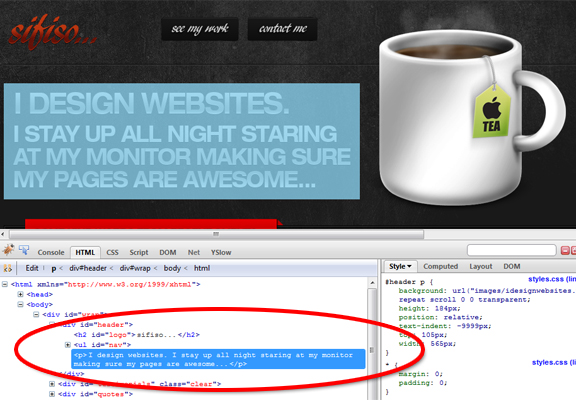Screen dimensions: 576x400
Task: Click the Firebug search input field
Action: pyautogui.click(x=511, y=250)
